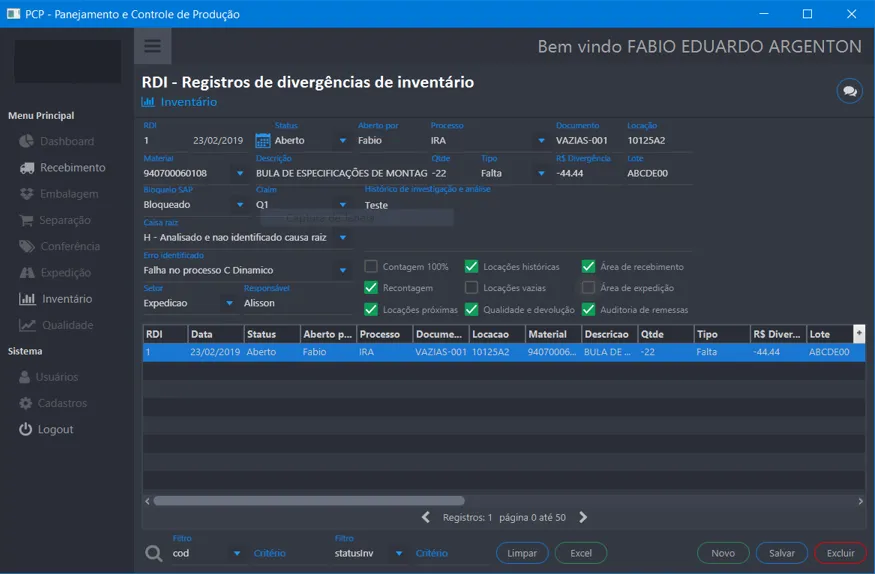Sort by the Status column header
The height and width of the screenshot is (574, 875).
tap(272, 334)
